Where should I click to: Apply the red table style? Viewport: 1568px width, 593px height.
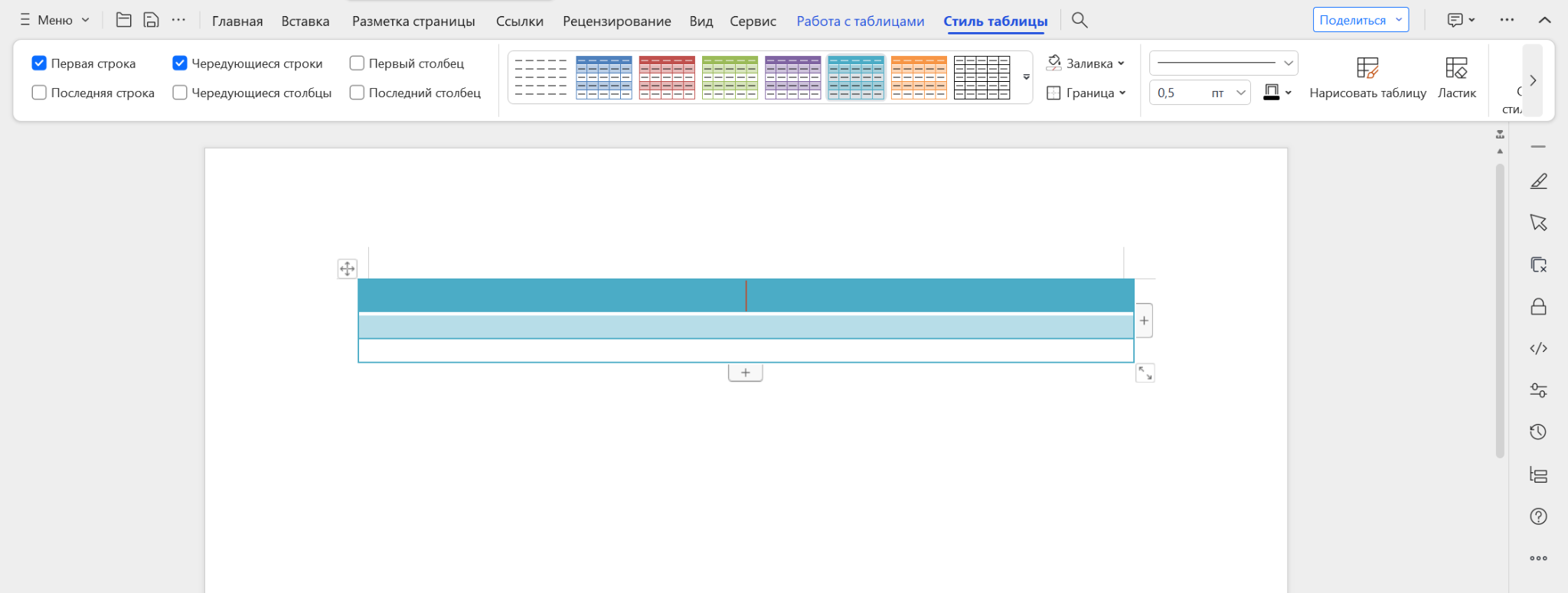[x=667, y=77]
